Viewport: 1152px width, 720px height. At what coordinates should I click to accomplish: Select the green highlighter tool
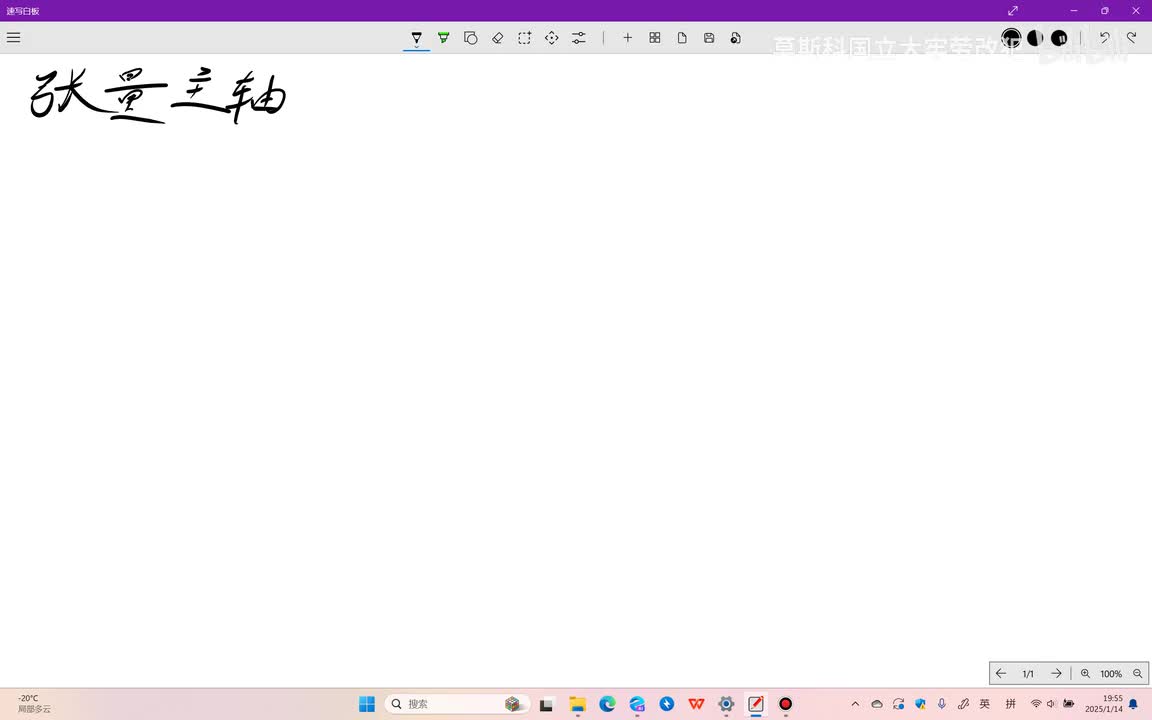tap(444, 37)
